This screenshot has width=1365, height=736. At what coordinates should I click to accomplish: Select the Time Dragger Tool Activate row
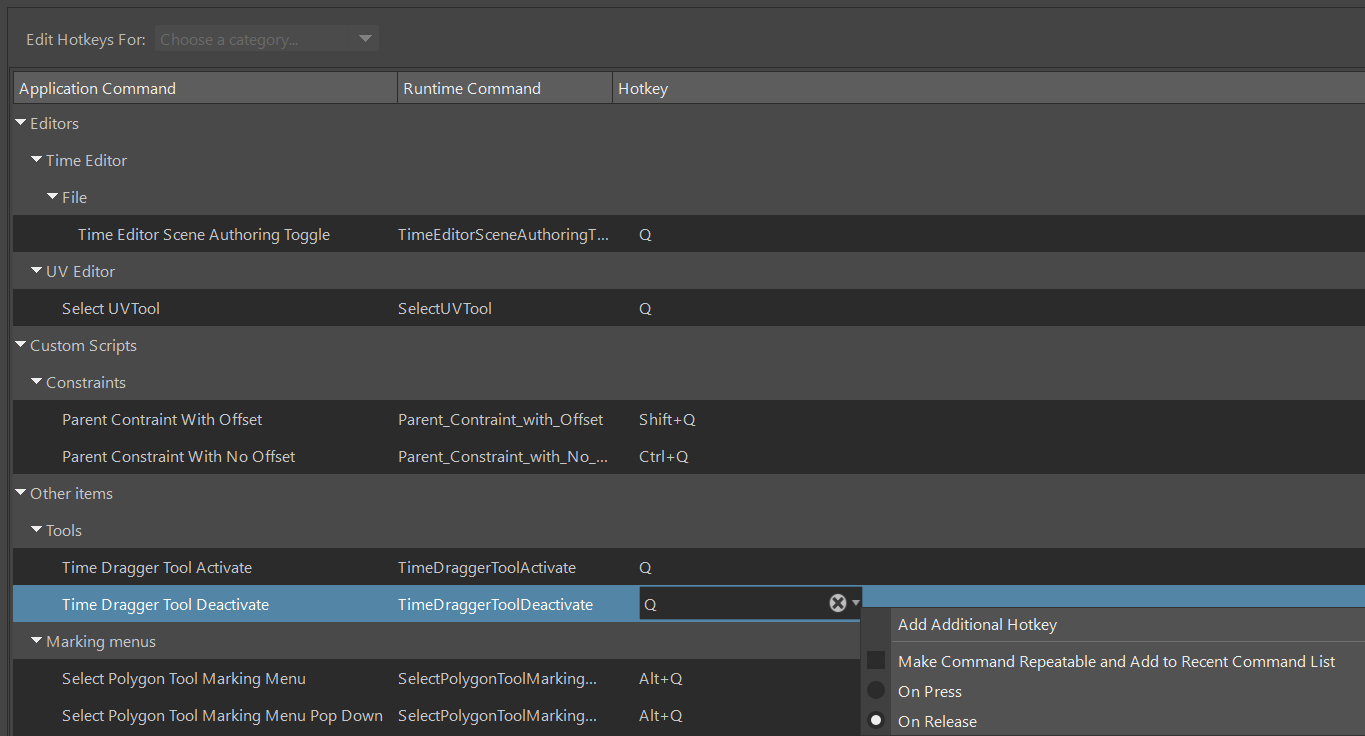pos(157,568)
